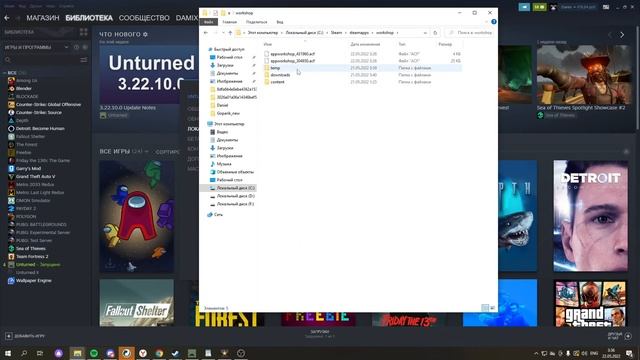Screen dimensions: 640x360
Task: Click the workshop search input field
Action: pyautogui.click(x=470, y=33)
